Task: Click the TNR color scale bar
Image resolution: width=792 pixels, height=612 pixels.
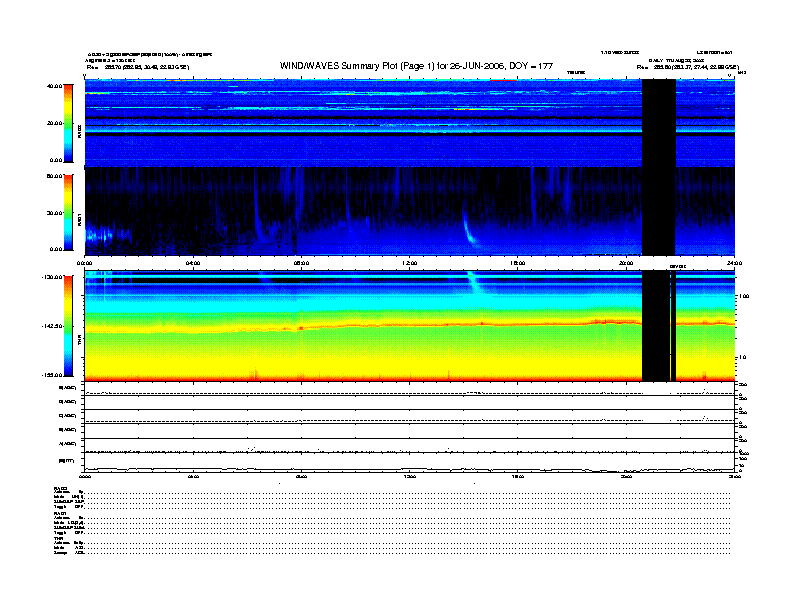Action: [x=68, y=326]
